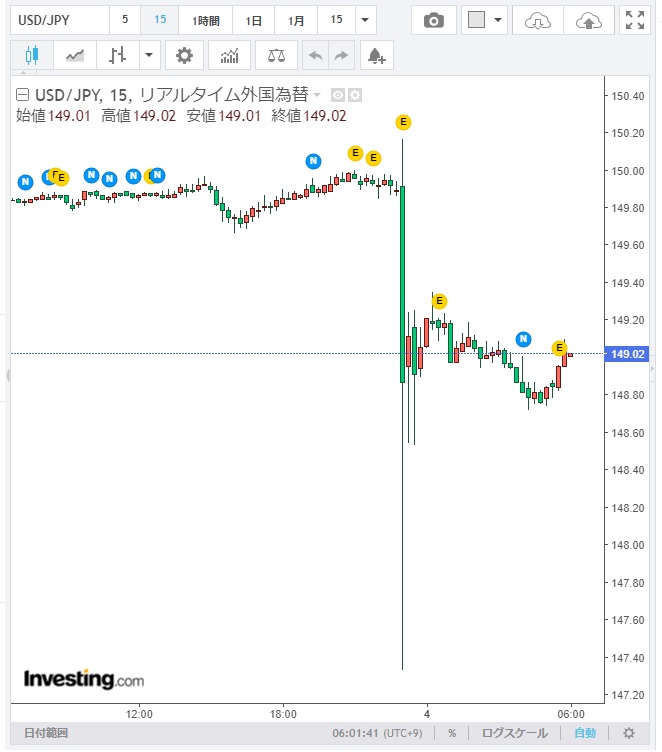Click the E marker near 149.20 level
This screenshot has width=662, height=752.
(439, 301)
